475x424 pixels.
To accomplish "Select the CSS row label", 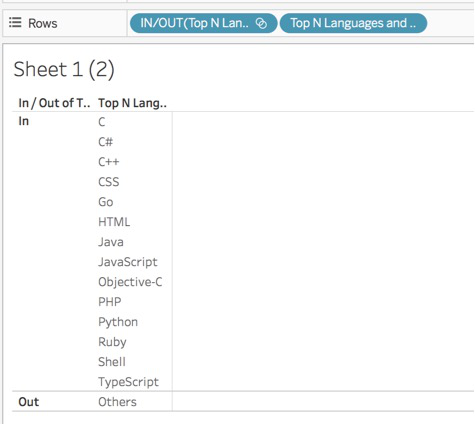I will pyautogui.click(x=109, y=182).
